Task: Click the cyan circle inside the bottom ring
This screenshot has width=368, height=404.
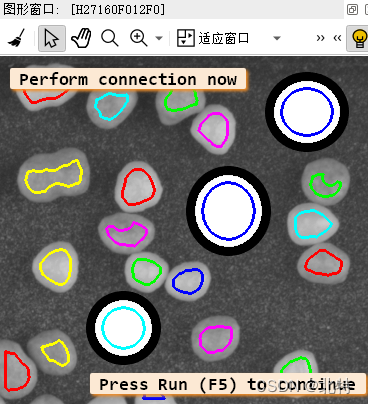Action: [x=123, y=328]
